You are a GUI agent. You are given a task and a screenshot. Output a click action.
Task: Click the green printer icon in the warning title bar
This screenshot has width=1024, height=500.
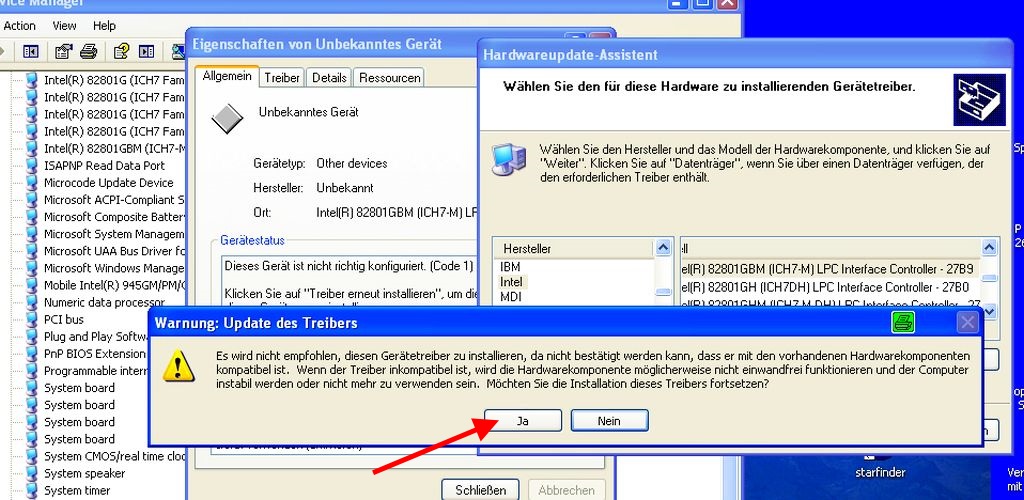click(903, 322)
